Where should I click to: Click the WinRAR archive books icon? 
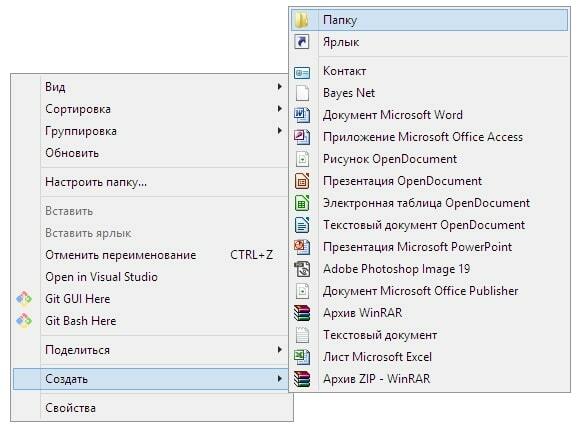[x=302, y=313]
